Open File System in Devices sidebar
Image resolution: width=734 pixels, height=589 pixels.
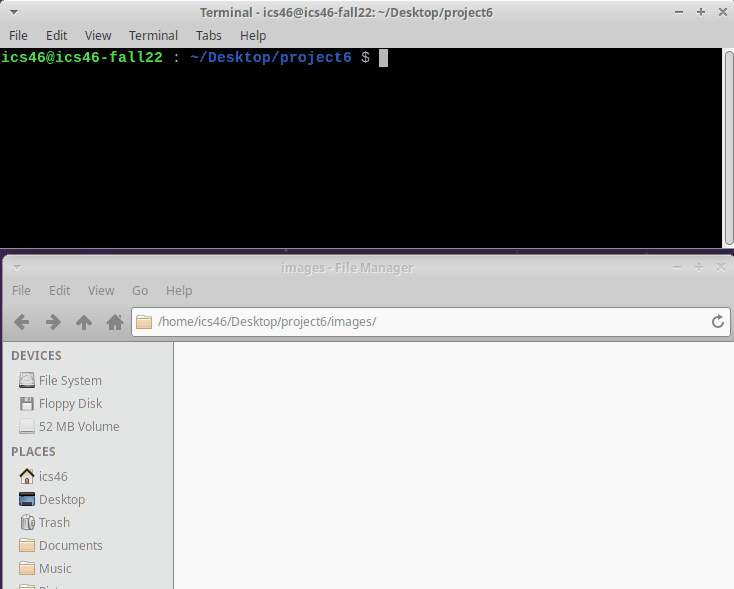[69, 380]
